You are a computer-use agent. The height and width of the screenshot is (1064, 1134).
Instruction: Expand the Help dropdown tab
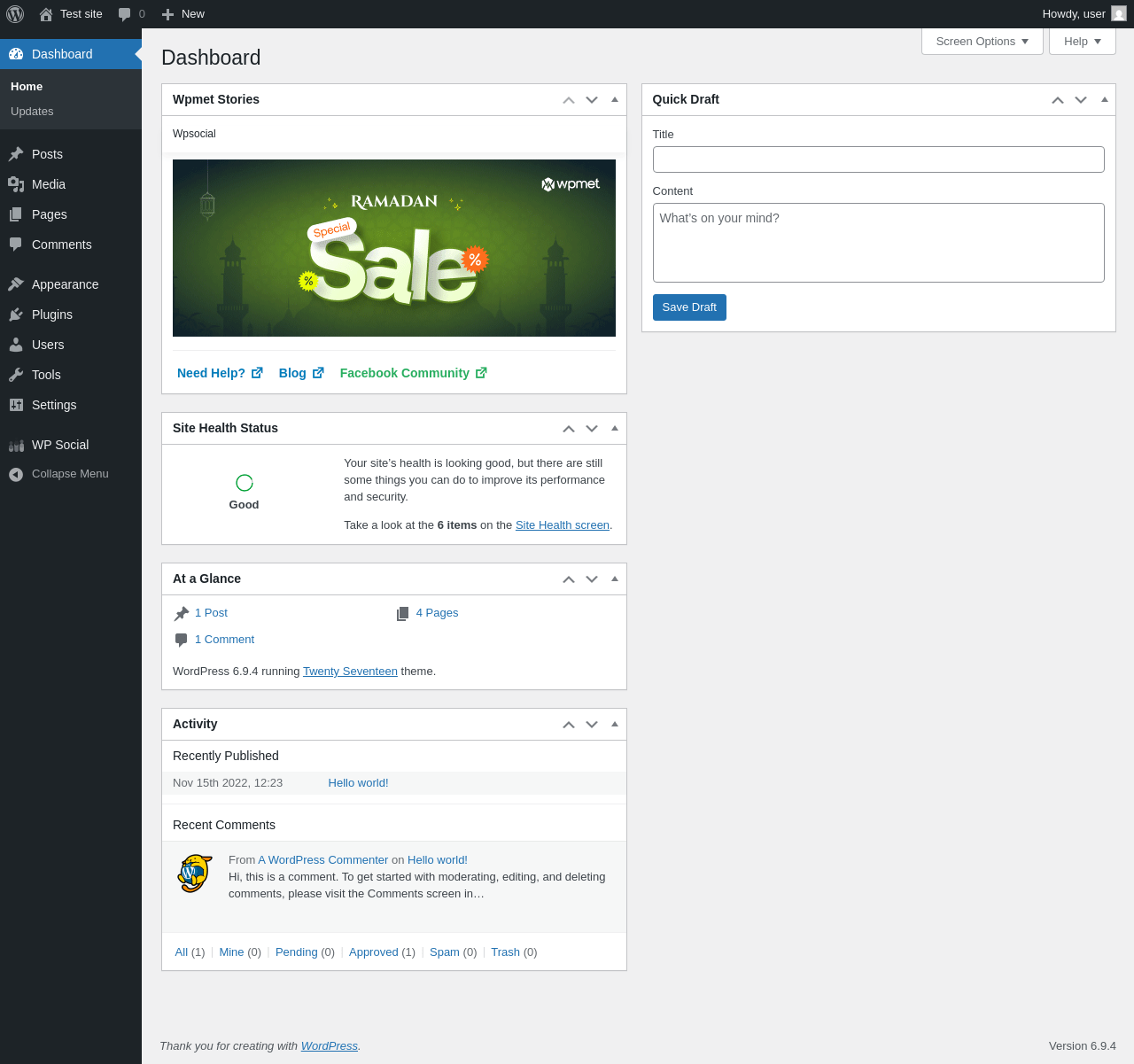pos(1083,42)
